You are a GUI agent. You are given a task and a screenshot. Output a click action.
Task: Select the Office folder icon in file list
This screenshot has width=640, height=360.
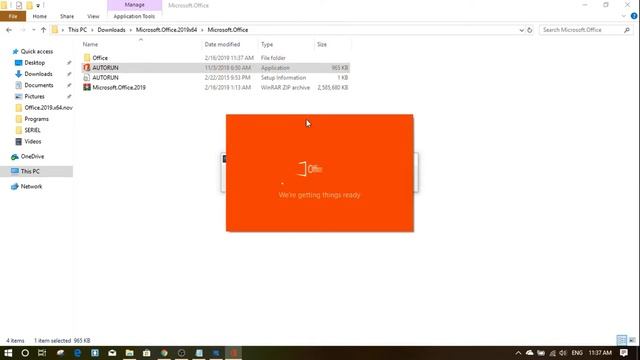(x=87, y=58)
